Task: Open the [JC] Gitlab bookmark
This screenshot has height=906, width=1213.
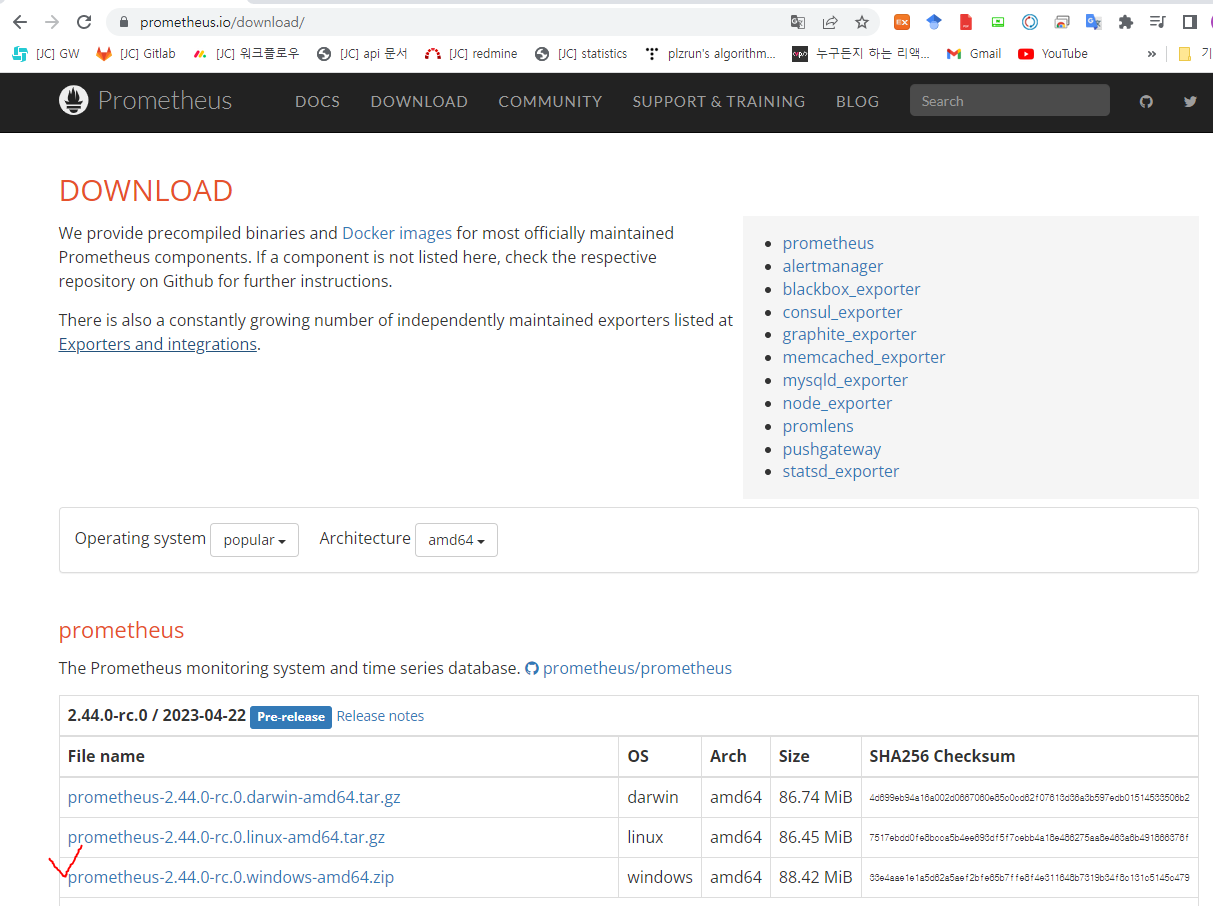Action: [136, 54]
